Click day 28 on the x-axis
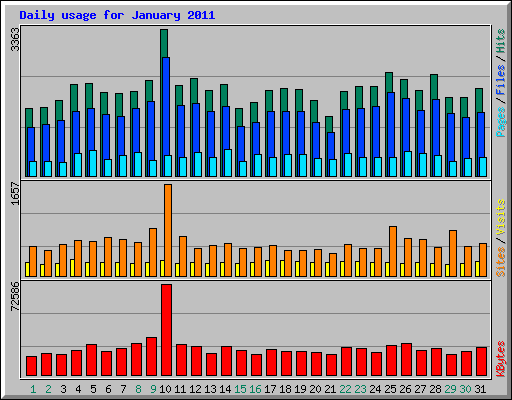 click(435, 389)
